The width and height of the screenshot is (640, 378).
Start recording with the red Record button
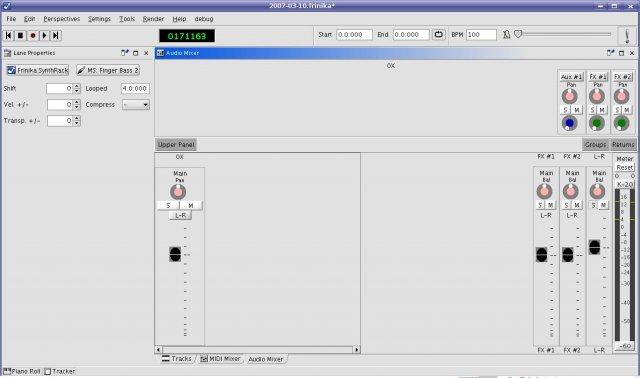tap(33, 36)
